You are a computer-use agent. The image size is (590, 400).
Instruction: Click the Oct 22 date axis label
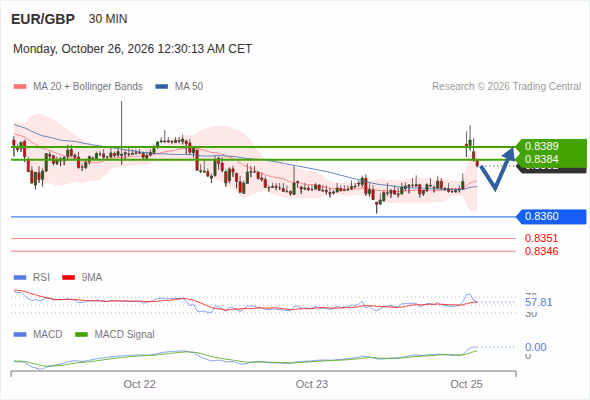[140, 384]
